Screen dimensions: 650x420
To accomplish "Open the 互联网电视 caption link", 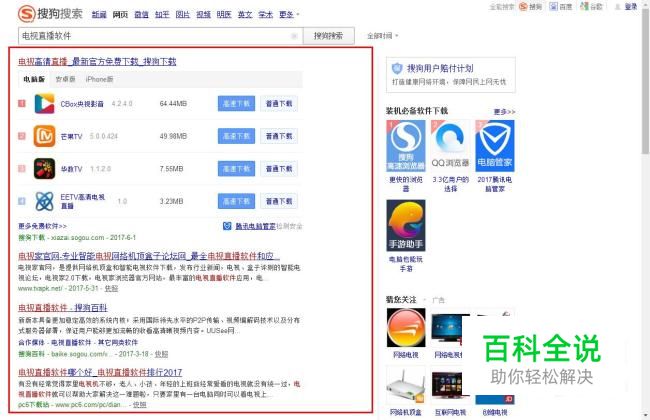I will (450, 413).
